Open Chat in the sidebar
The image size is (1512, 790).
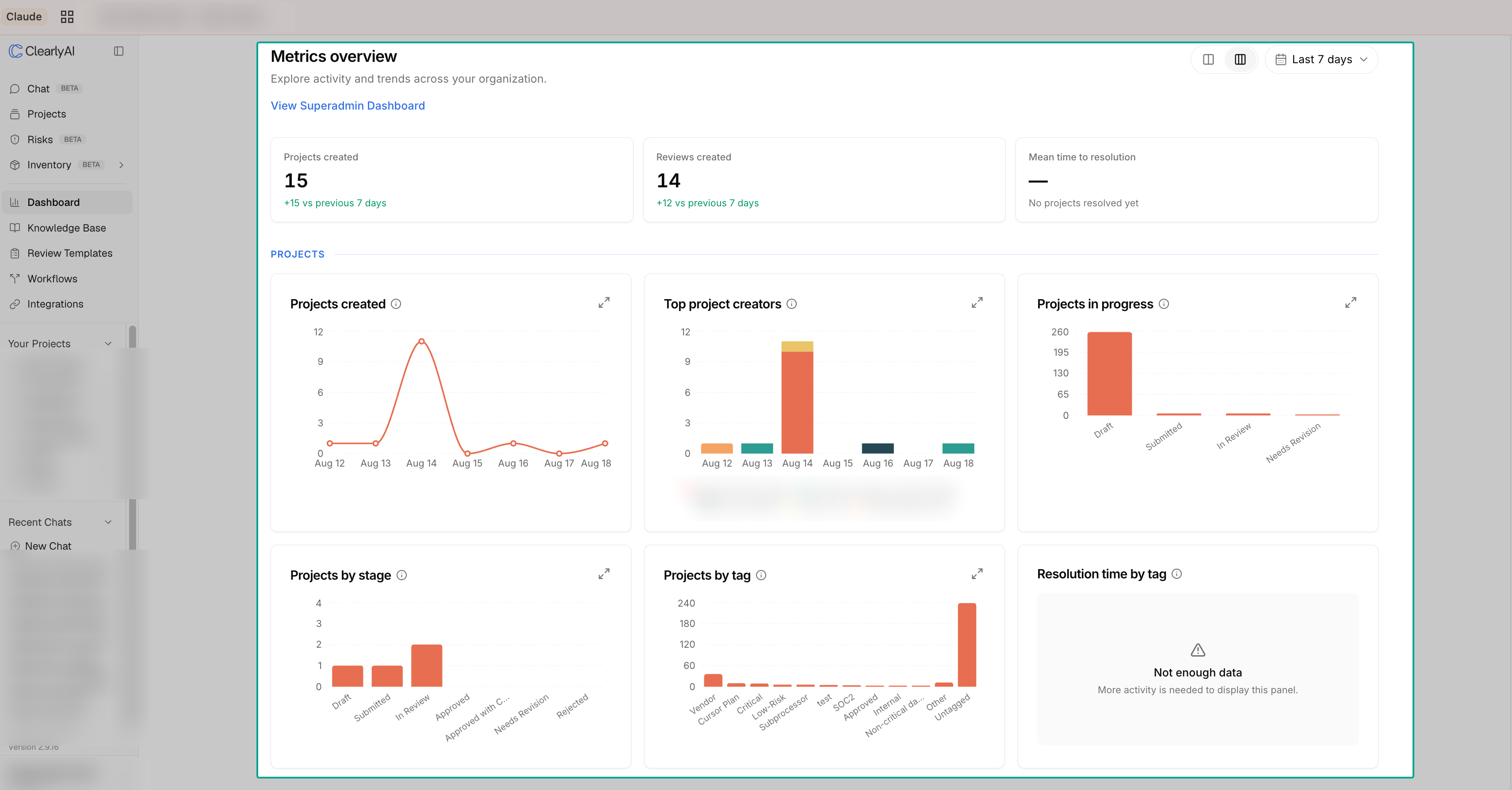[x=68, y=88]
